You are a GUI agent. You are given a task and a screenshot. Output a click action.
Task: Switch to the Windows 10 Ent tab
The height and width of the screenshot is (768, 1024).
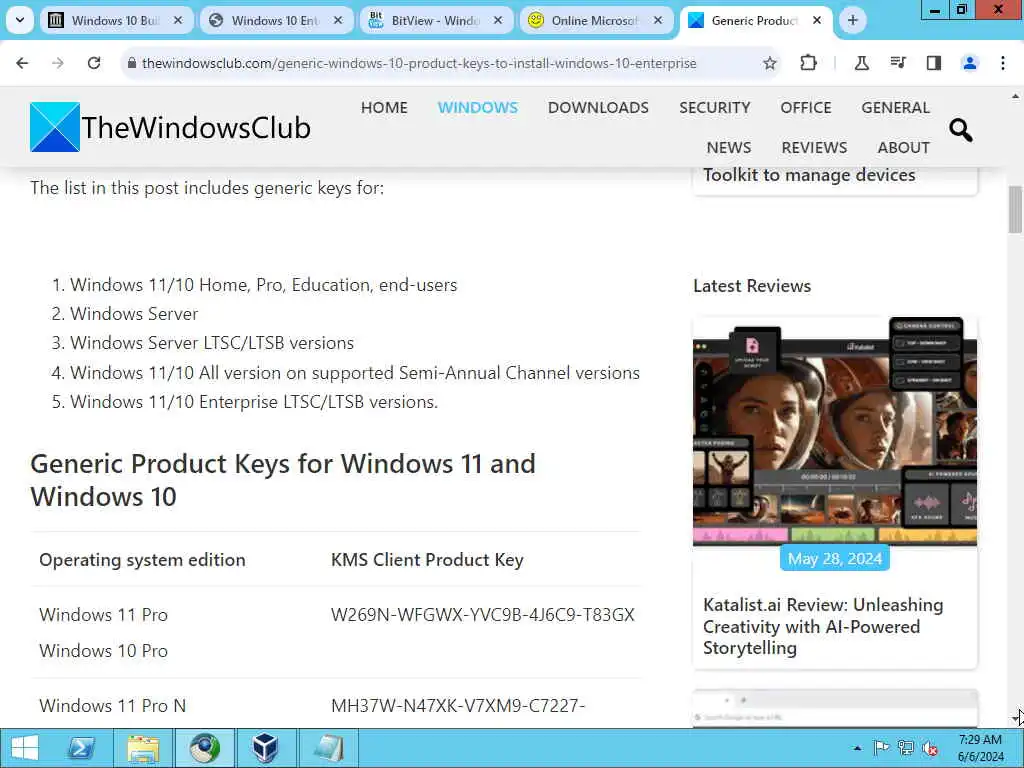click(276, 20)
